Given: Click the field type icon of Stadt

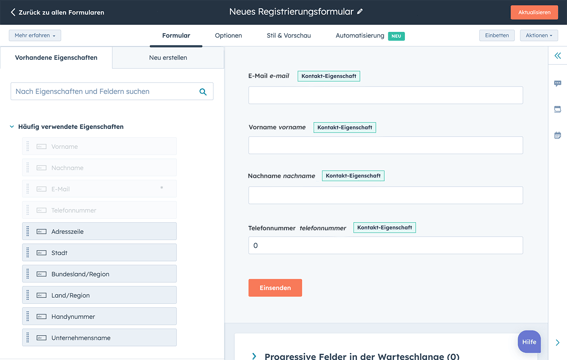Looking at the screenshot, I should coord(42,253).
